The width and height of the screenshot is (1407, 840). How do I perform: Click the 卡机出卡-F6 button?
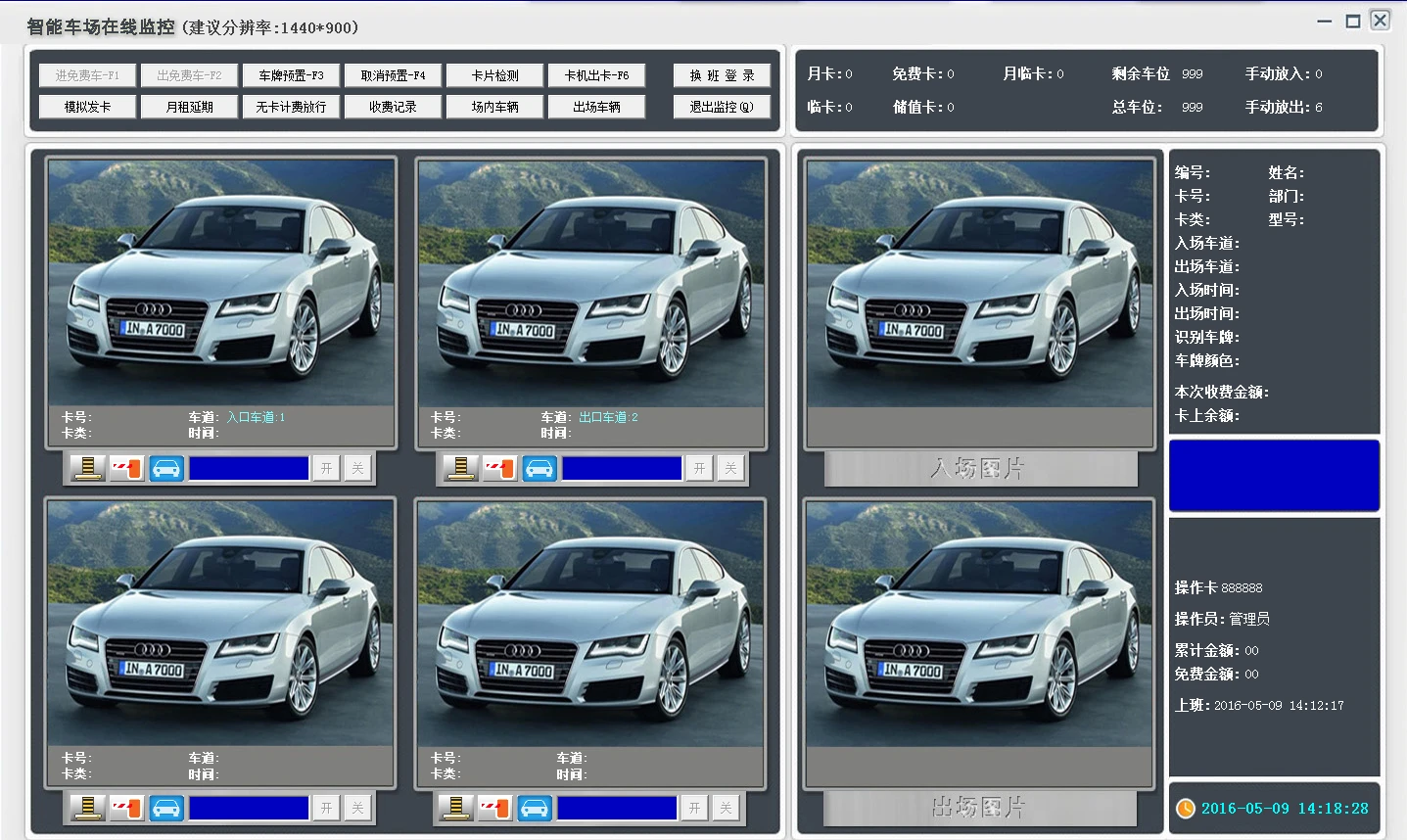[596, 75]
